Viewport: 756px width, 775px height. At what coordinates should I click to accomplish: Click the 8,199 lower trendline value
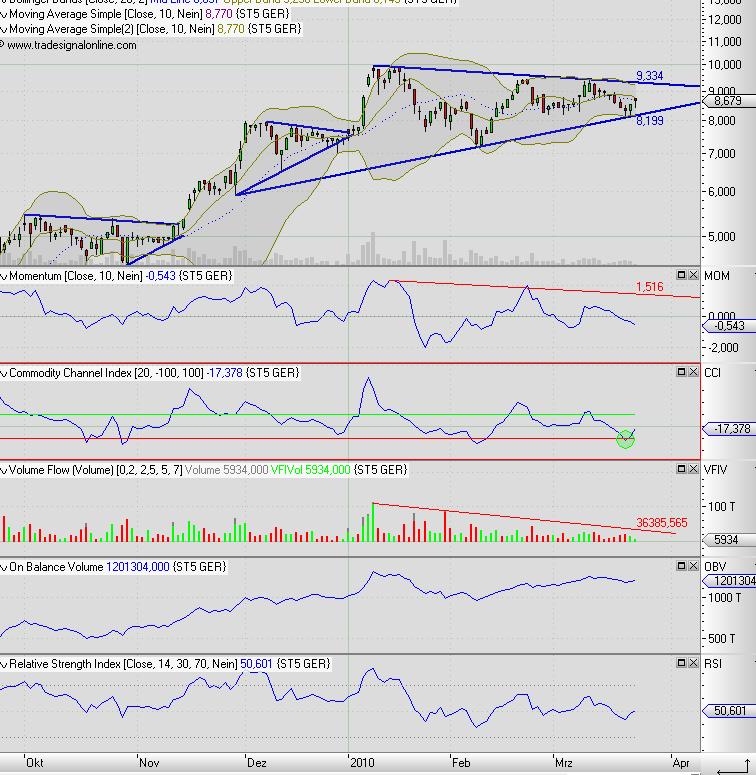(649, 120)
